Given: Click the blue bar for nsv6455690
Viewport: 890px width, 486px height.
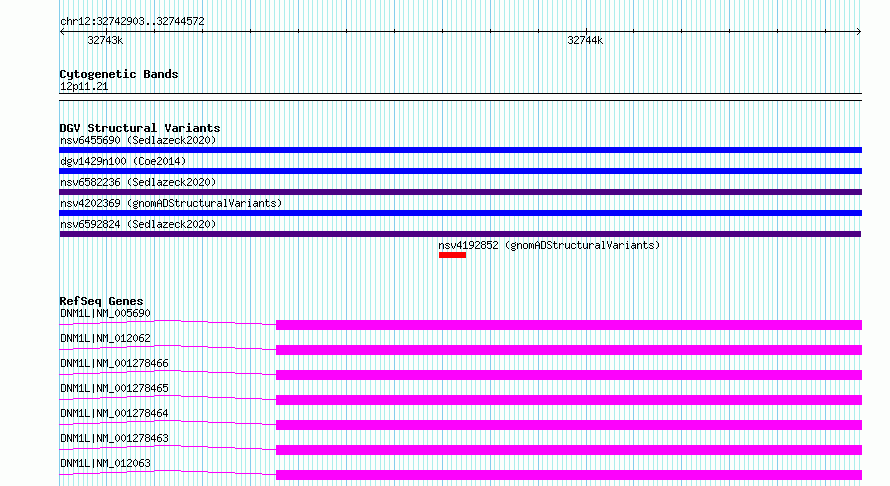Looking at the screenshot, I should [x=460, y=150].
